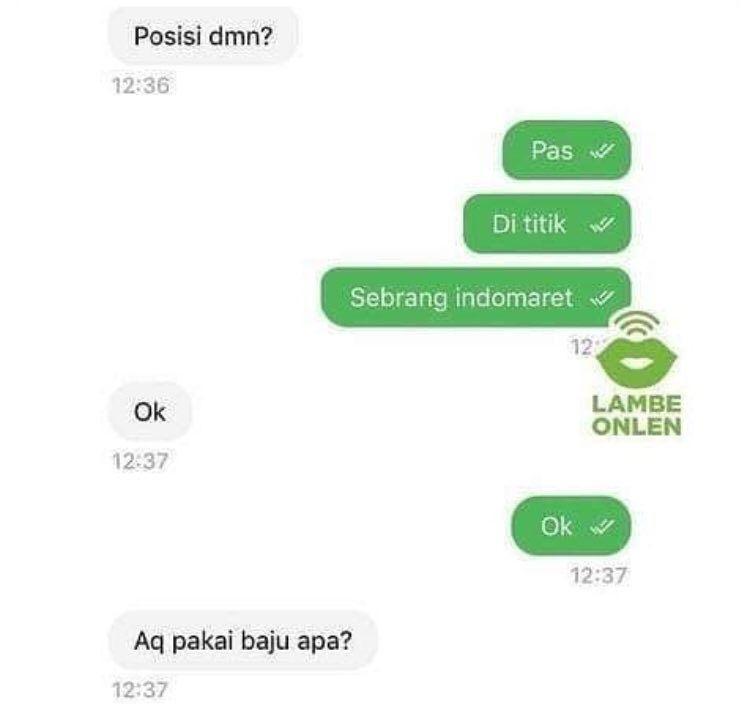Select the "Posisi dmn?" message bubble
The image size is (750, 704).
click(204, 36)
